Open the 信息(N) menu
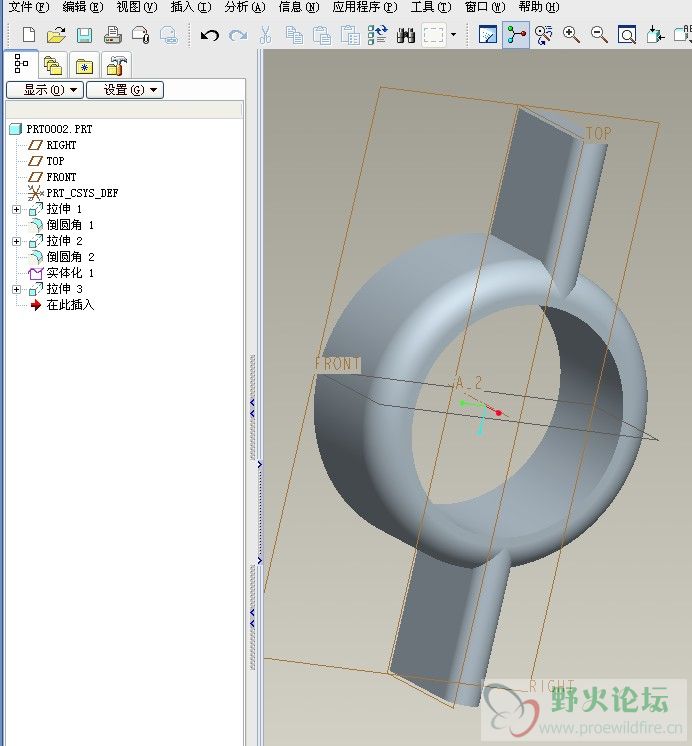This screenshot has width=692, height=746. pyautogui.click(x=299, y=7)
